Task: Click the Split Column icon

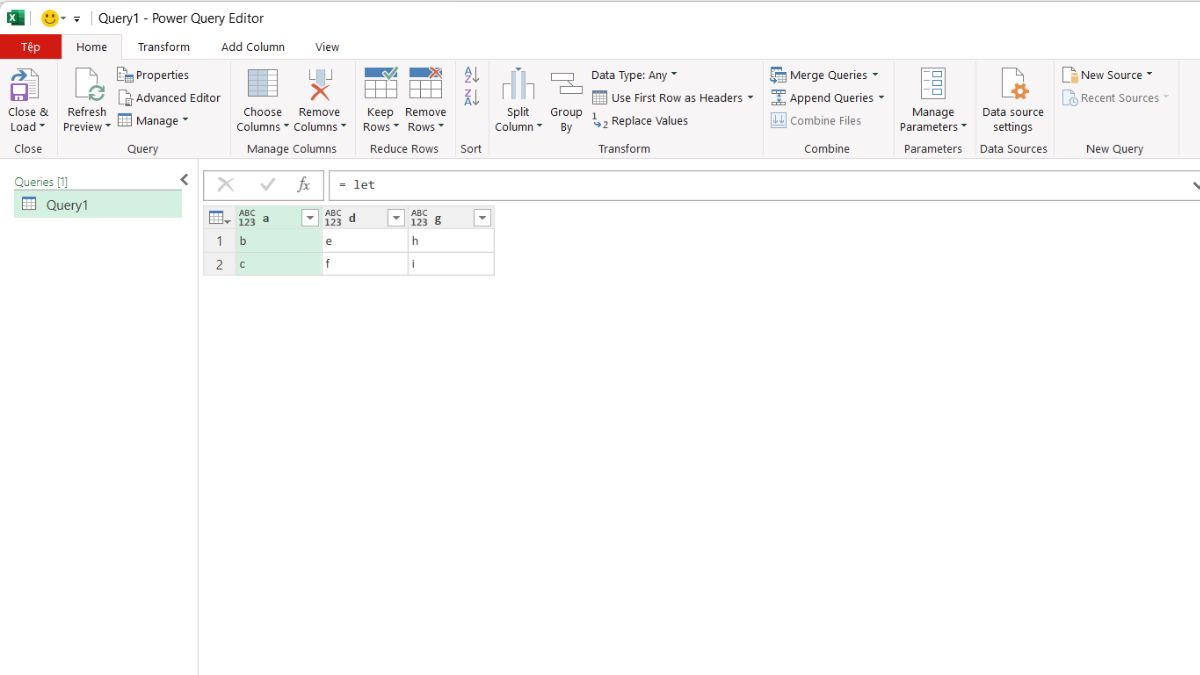Action: (x=518, y=84)
